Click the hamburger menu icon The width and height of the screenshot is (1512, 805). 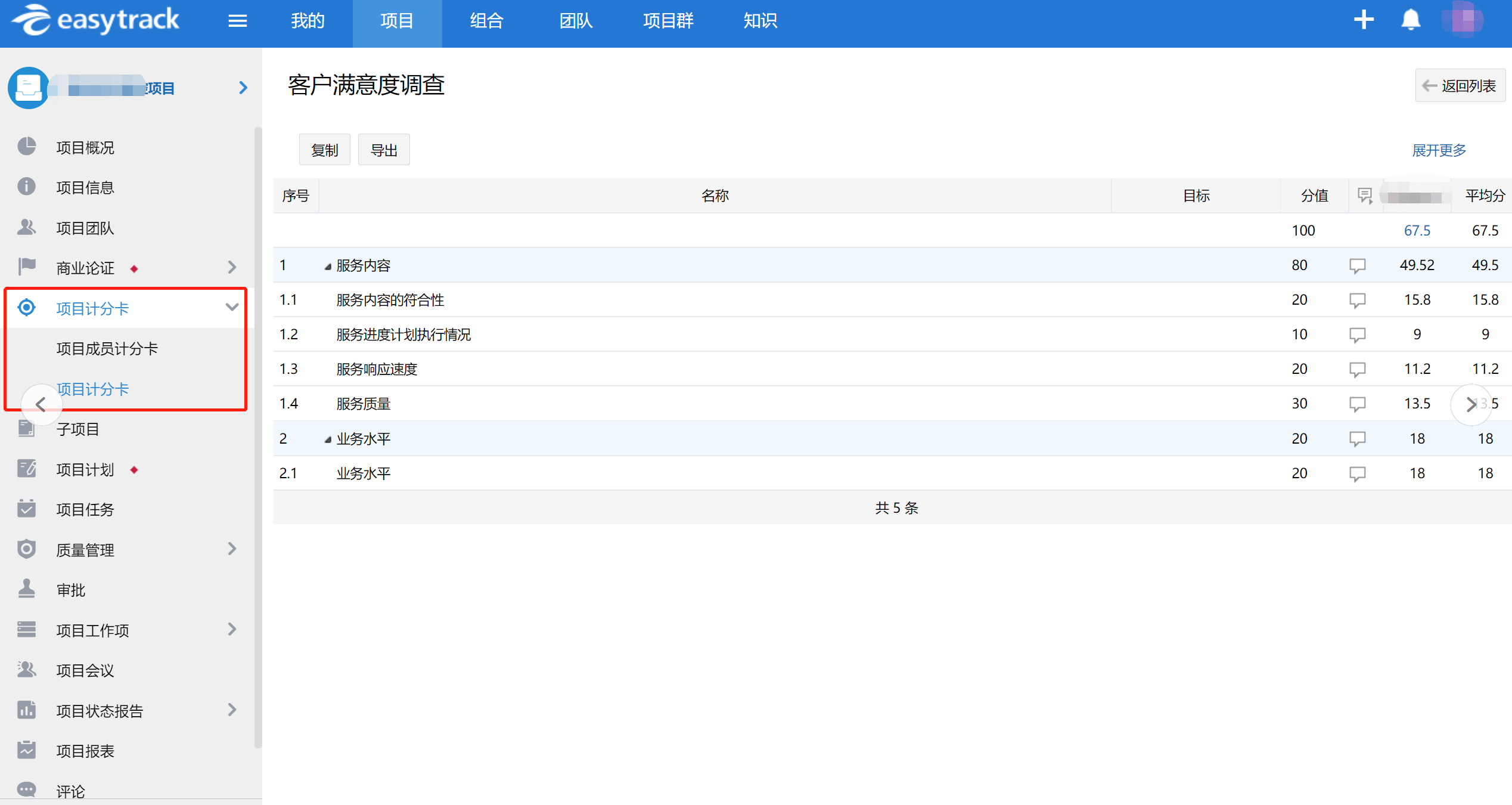pyautogui.click(x=237, y=21)
